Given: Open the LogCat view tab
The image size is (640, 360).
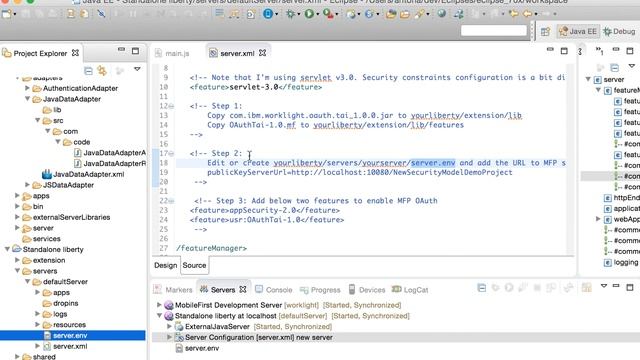Looking at the screenshot, I should 410,290.
